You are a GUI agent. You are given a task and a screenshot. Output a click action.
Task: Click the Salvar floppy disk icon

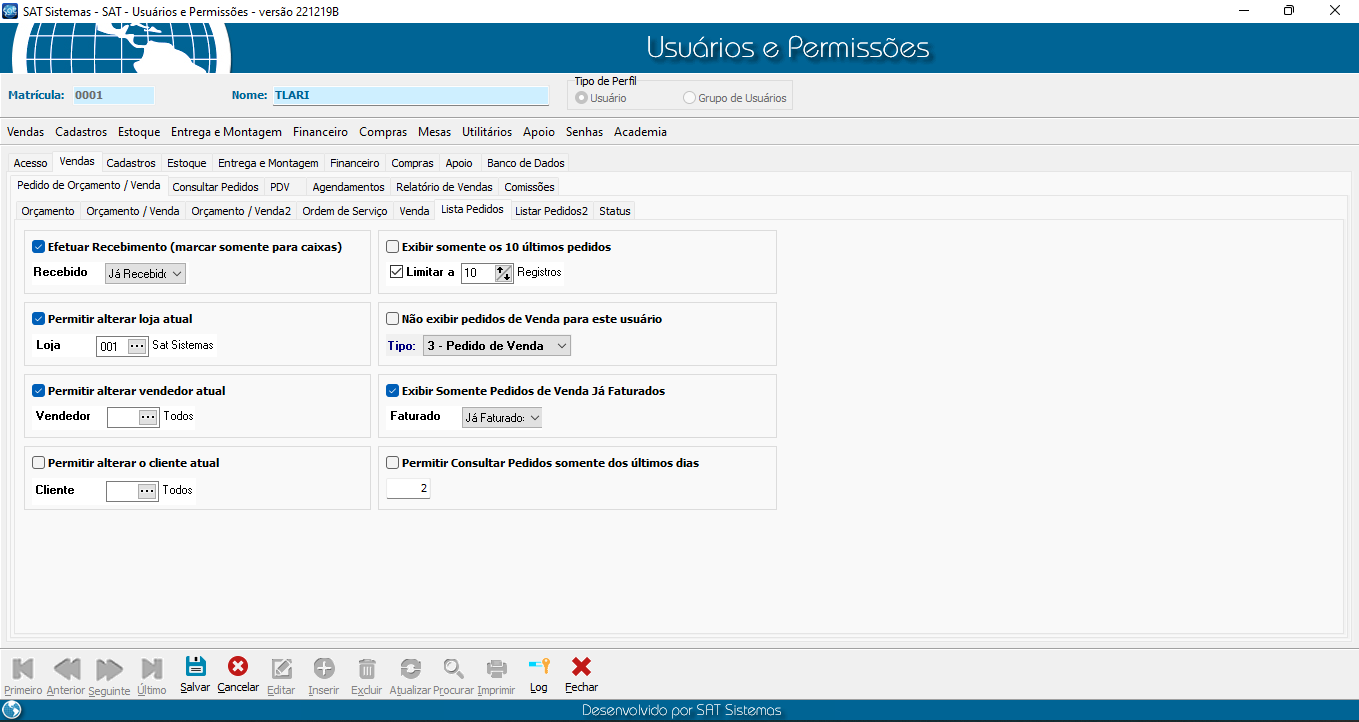(195, 668)
